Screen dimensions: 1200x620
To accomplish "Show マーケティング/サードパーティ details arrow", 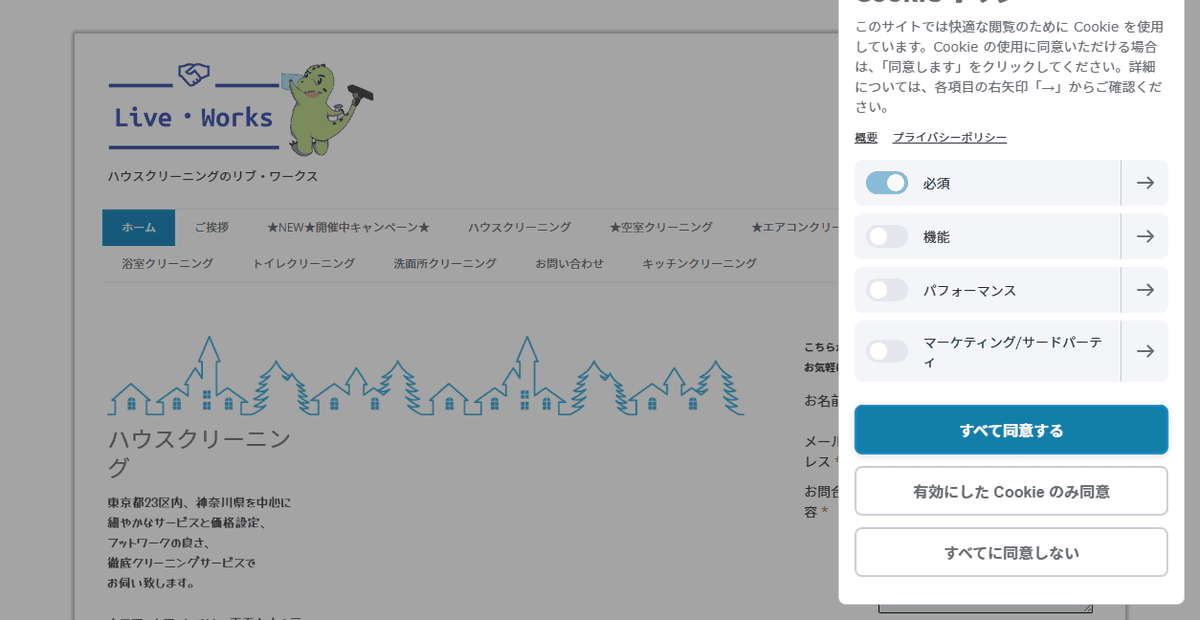I will pyautogui.click(x=1145, y=351).
